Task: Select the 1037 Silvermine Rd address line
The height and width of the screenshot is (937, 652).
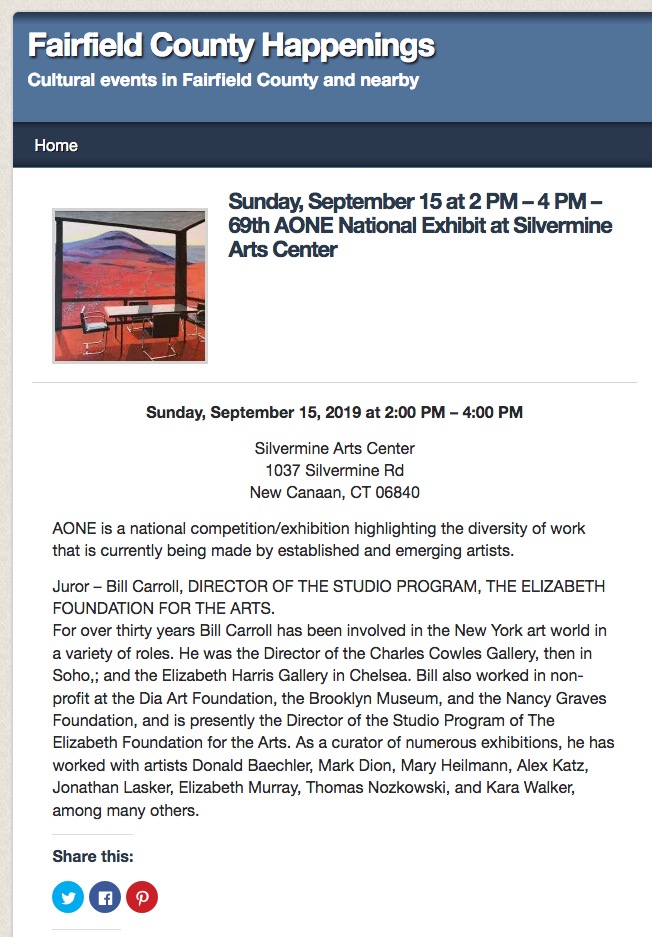Action: [335, 470]
